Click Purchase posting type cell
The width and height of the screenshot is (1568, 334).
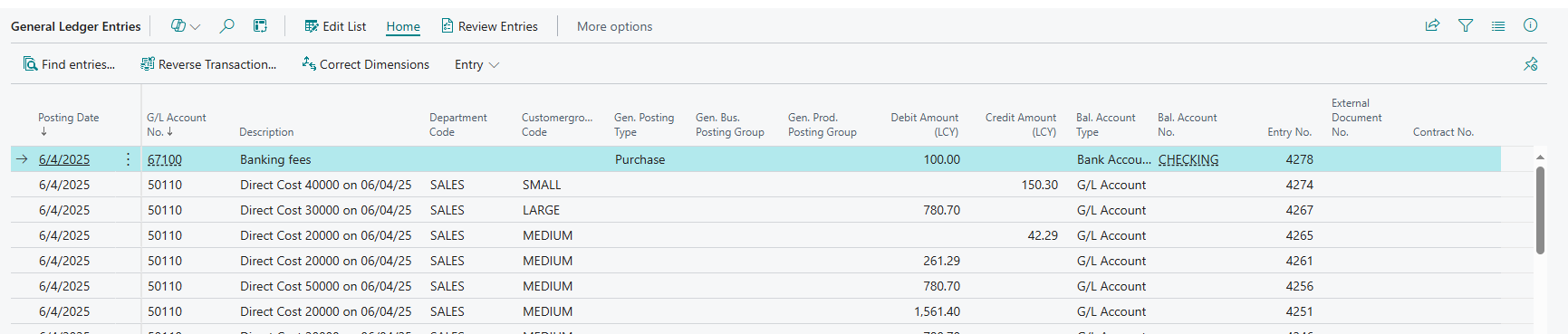(640, 159)
